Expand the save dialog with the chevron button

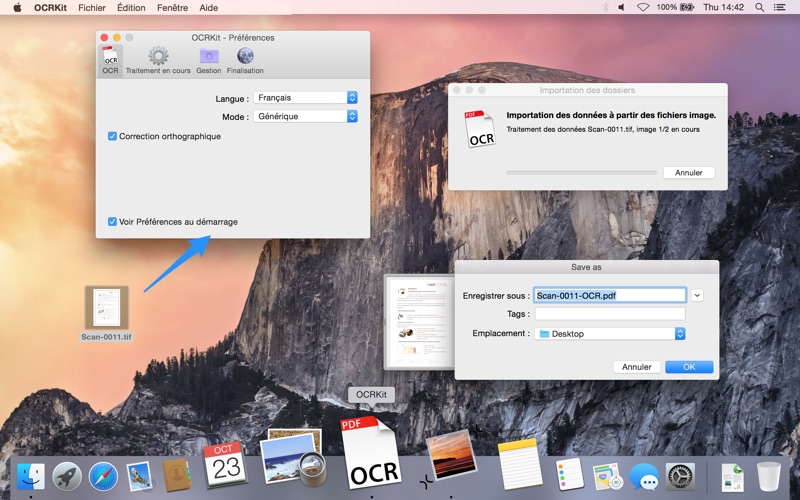coord(697,295)
